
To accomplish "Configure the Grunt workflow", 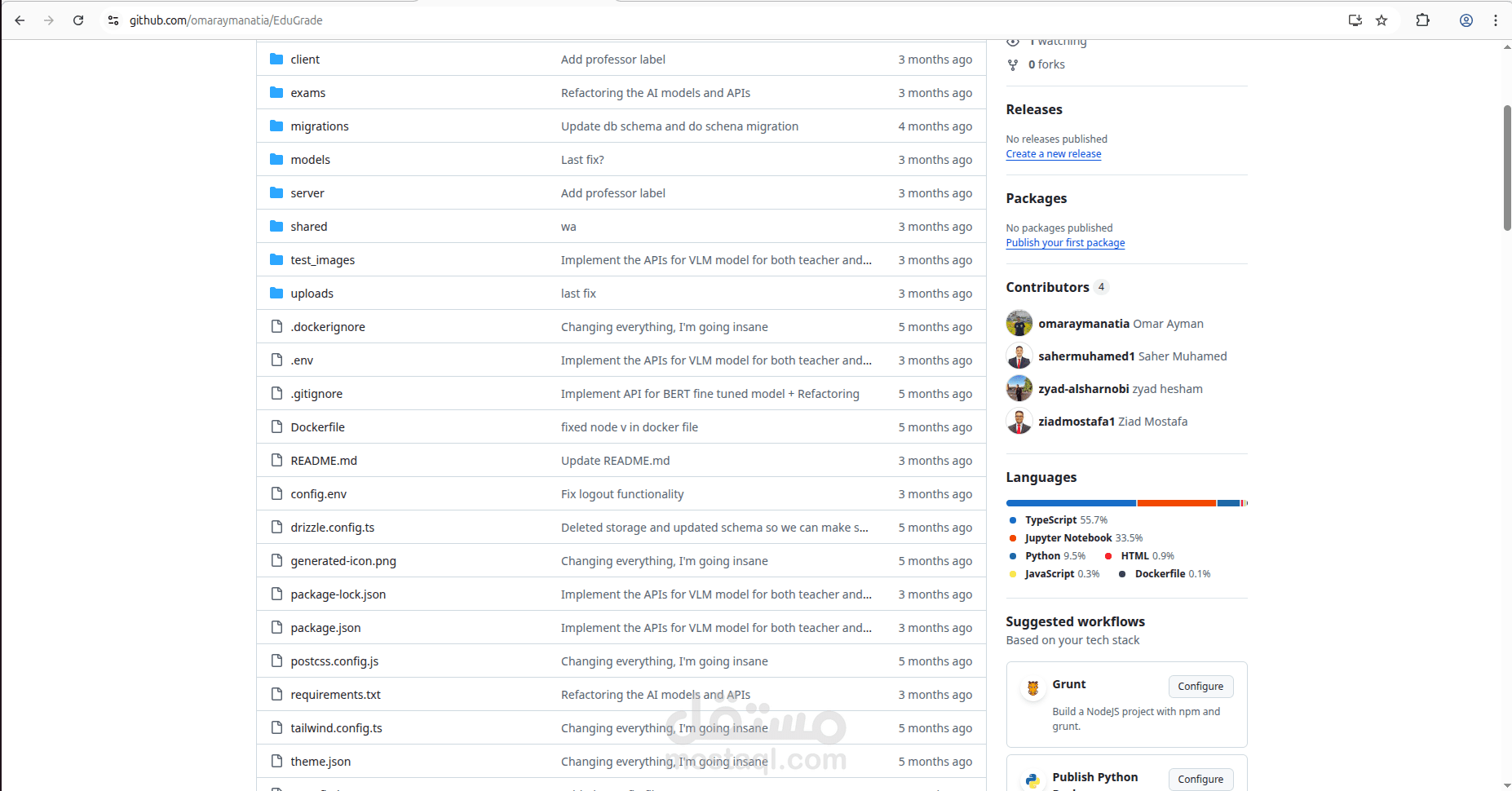I will point(1200,687).
